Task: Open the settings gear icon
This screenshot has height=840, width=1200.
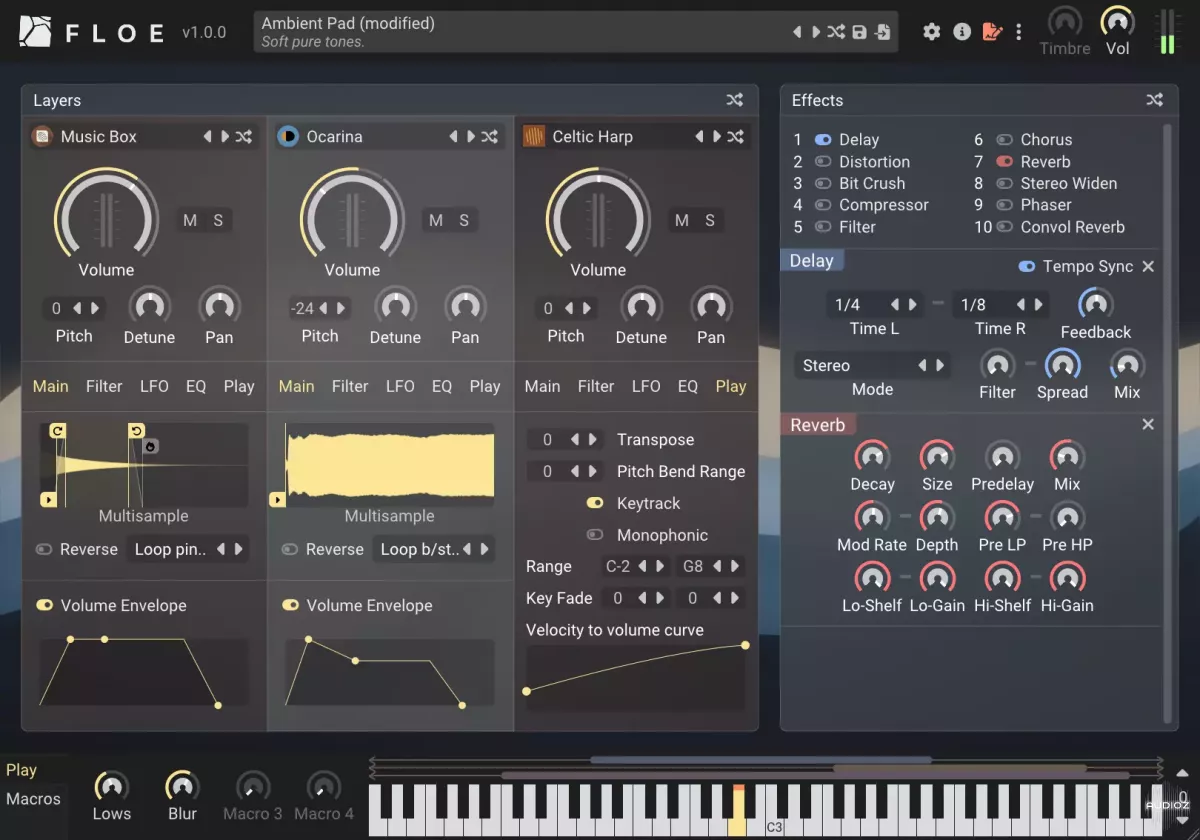Action: tap(931, 32)
